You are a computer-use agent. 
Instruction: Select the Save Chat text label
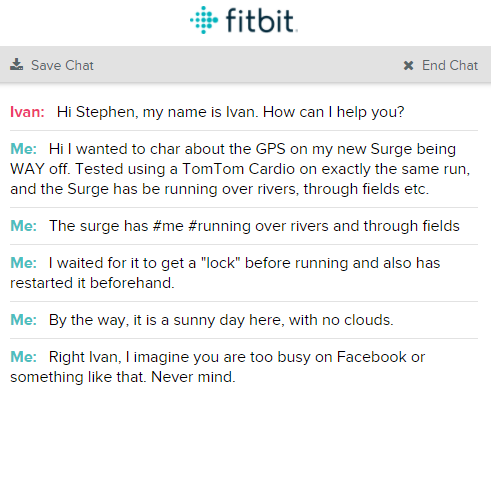(62, 65)
